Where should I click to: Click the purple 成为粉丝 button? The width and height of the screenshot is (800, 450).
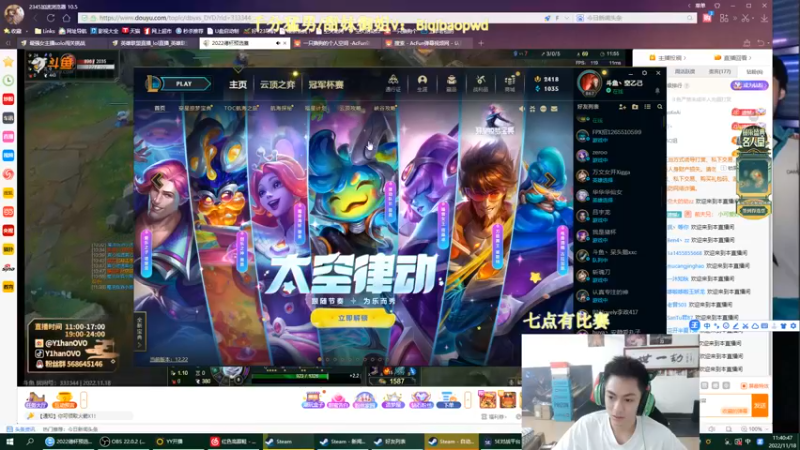tap(748, 86)
